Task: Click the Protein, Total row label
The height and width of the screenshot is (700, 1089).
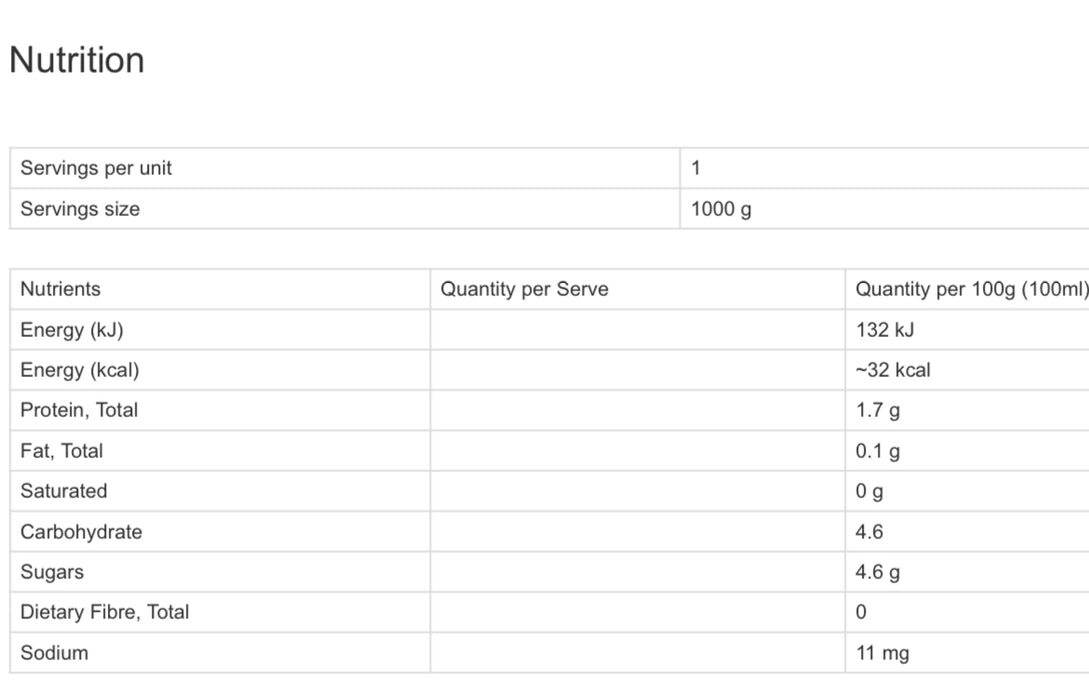Action: (x=79, y=410)
